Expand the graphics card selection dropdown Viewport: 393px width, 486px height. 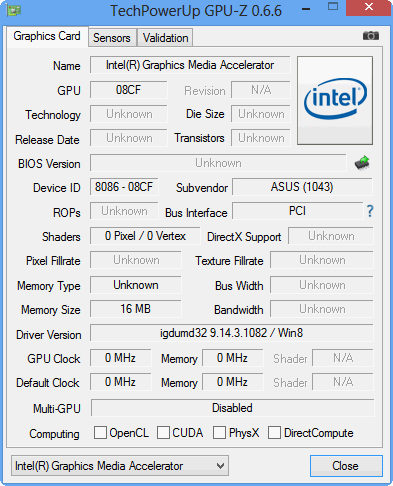coord(120,466)
